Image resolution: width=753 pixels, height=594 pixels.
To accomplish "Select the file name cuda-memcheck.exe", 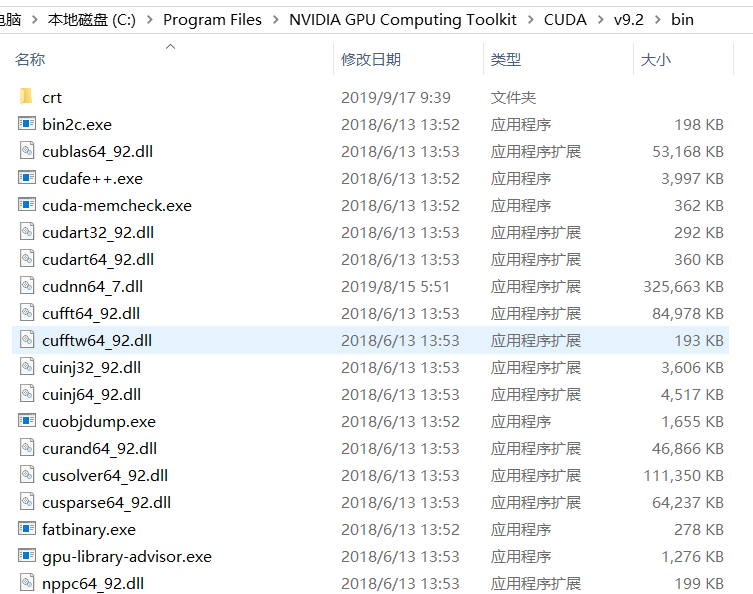I will (x=117, y=205).
